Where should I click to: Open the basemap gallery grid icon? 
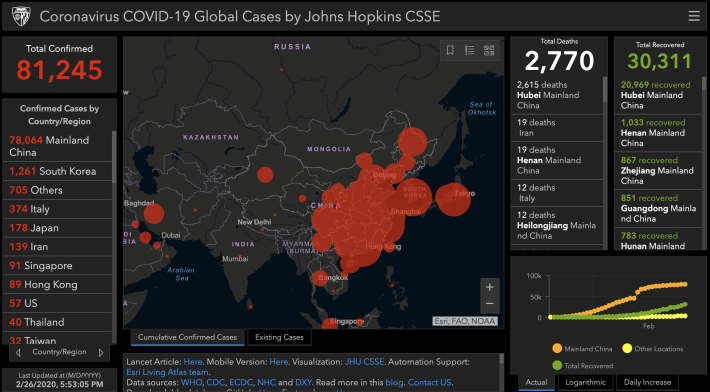(x=489, y=50)
